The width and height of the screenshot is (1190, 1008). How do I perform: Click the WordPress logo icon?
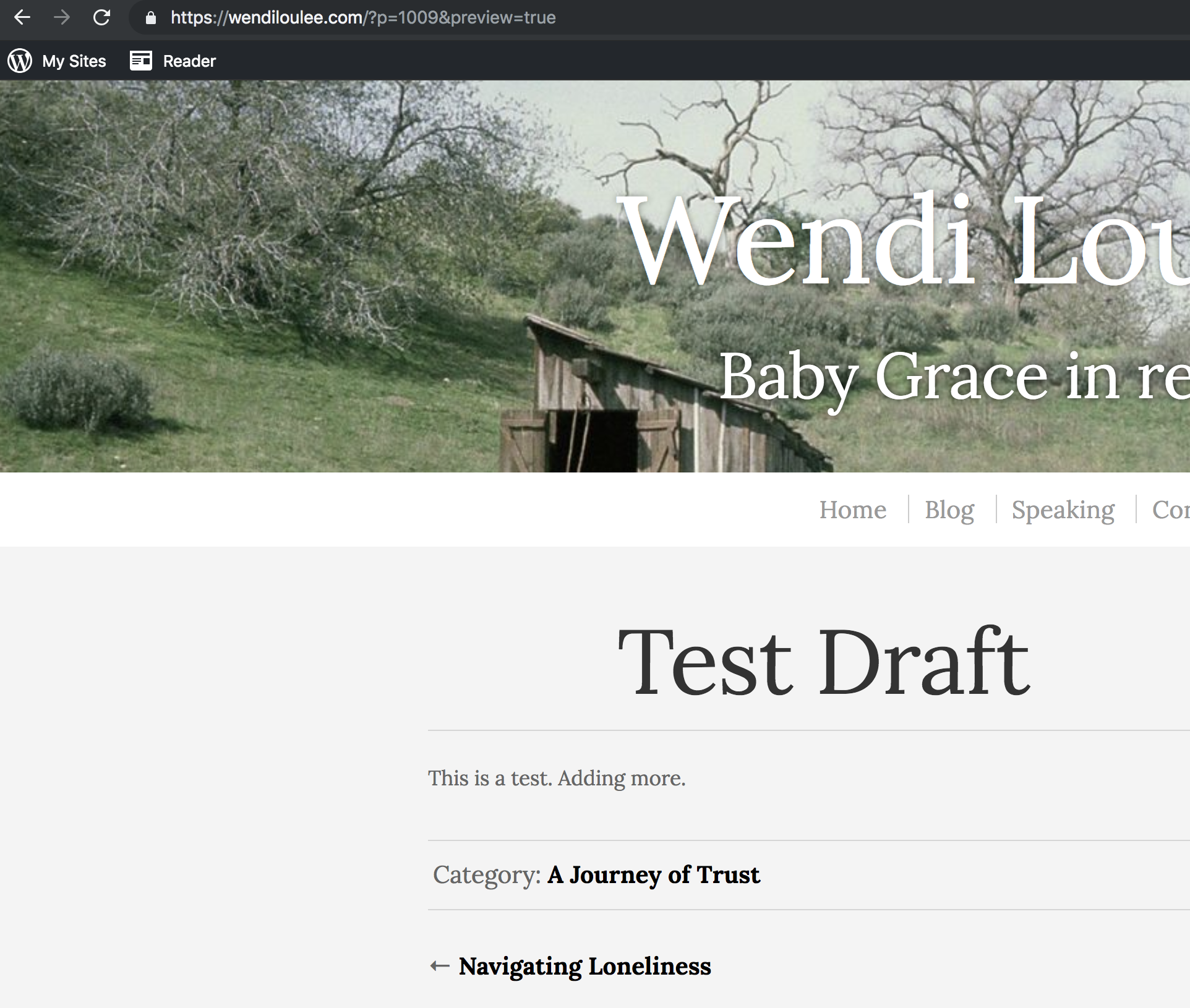tap(20, 61)
